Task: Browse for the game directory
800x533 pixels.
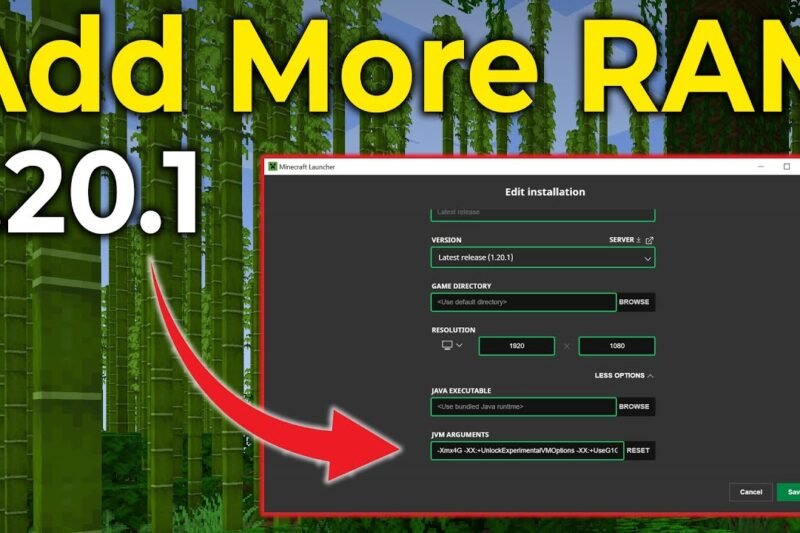Action: pyautogui.click(x=634, y=302)
